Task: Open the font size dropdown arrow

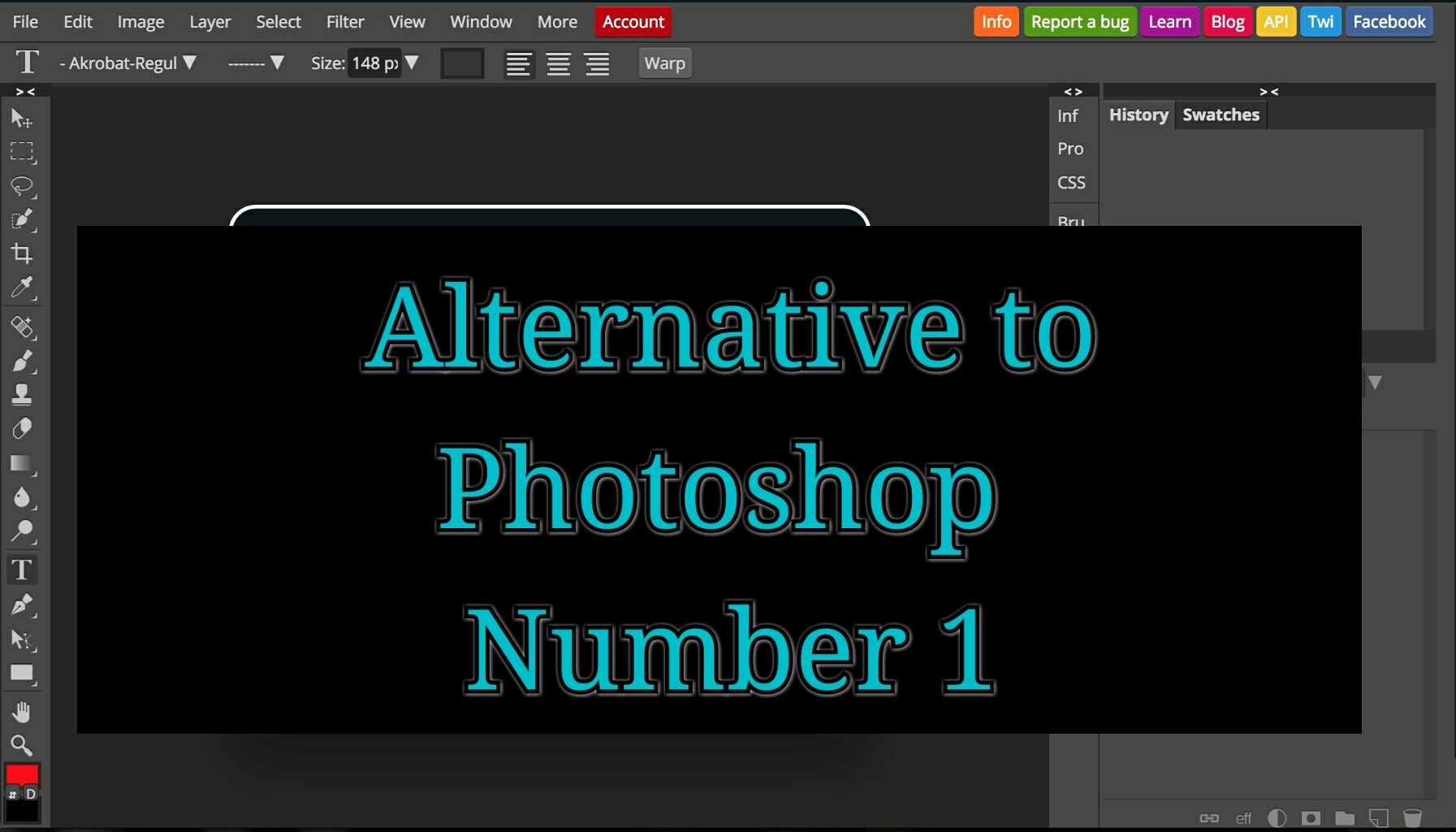Action: [412, 63]
